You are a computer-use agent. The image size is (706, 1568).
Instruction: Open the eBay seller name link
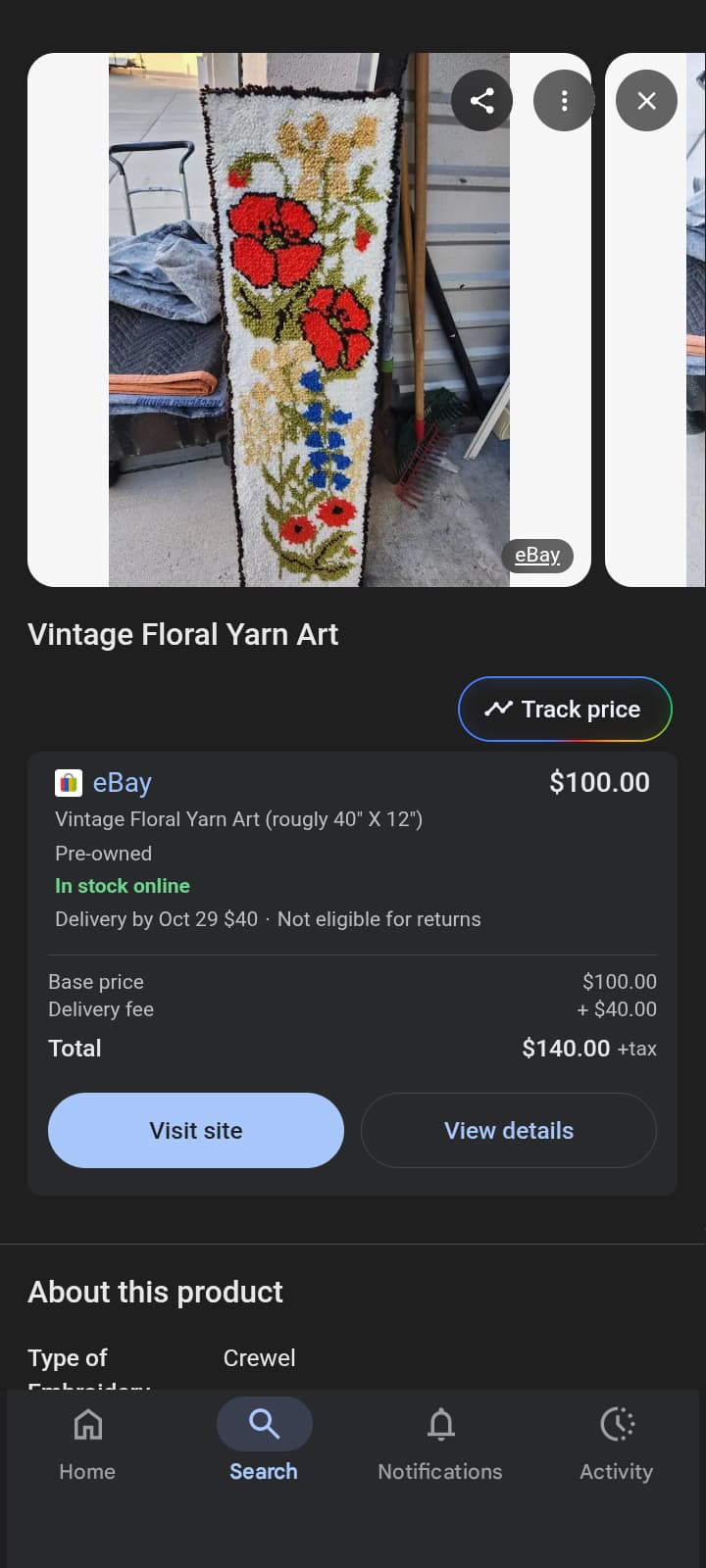tap(123, 783)
